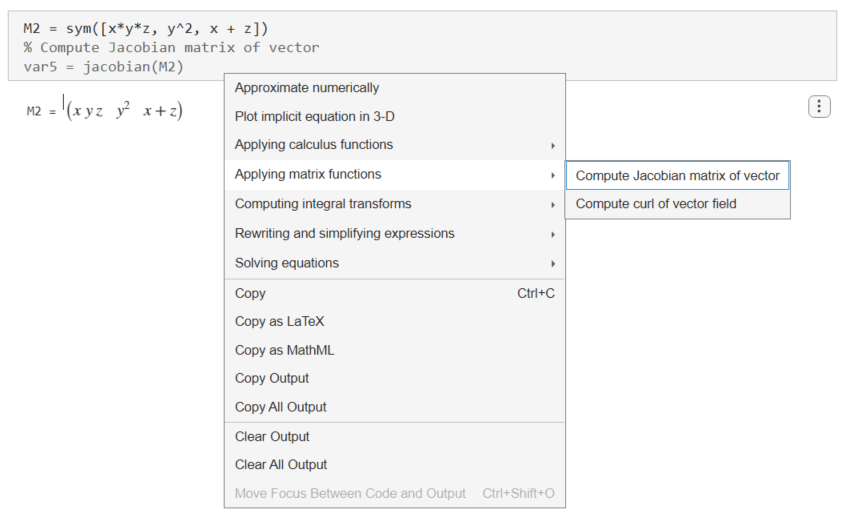Select Copy as LaTeX option
Screen dimensions: 845x522
279,322
